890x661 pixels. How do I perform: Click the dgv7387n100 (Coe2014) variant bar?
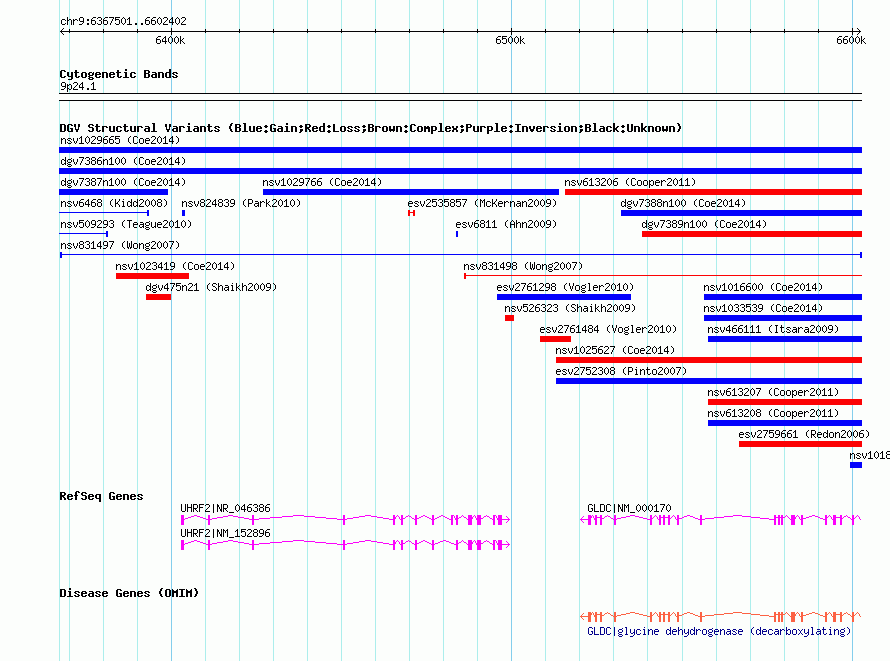tap(114, 192)
